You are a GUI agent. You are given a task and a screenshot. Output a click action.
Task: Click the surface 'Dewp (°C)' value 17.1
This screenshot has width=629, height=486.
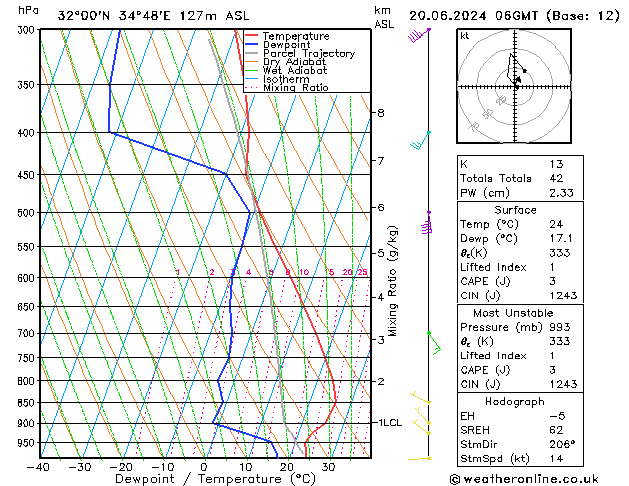[561, 239]
